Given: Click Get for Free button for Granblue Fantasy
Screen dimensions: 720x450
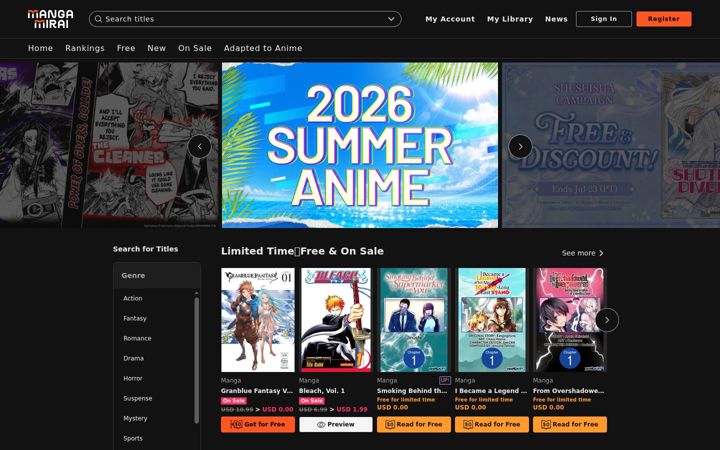Looking at the screenshot, I should (258, 424).
